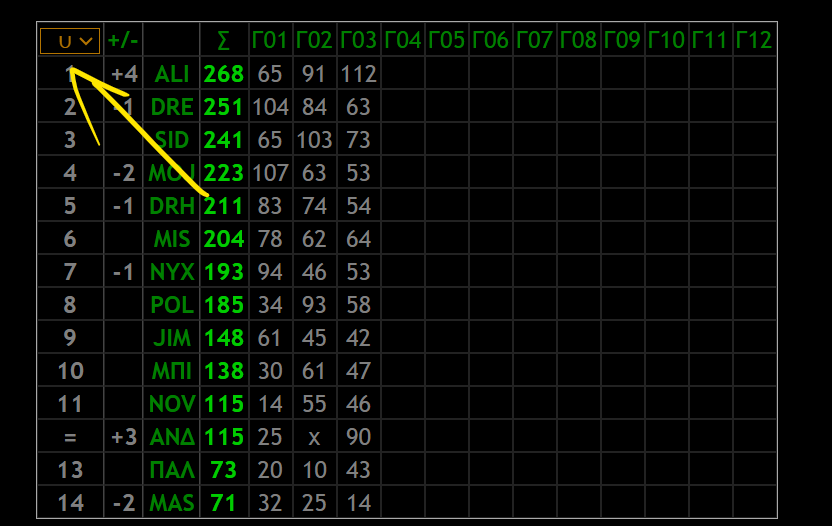
Task: Click the rank 13 cell
Action: tap(70, 470)
